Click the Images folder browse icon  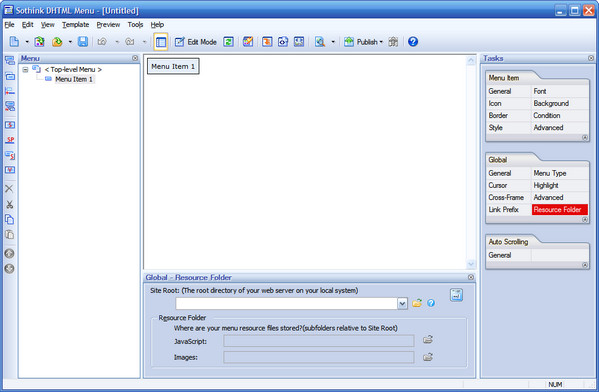tap(428, 357)
